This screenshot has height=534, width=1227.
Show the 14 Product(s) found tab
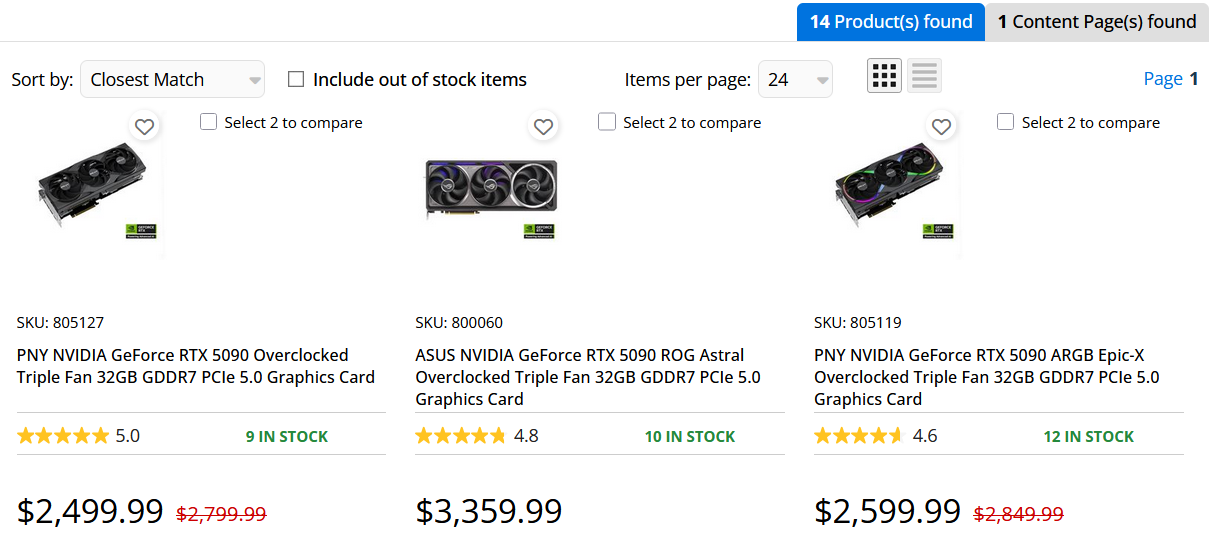point(890,22)
